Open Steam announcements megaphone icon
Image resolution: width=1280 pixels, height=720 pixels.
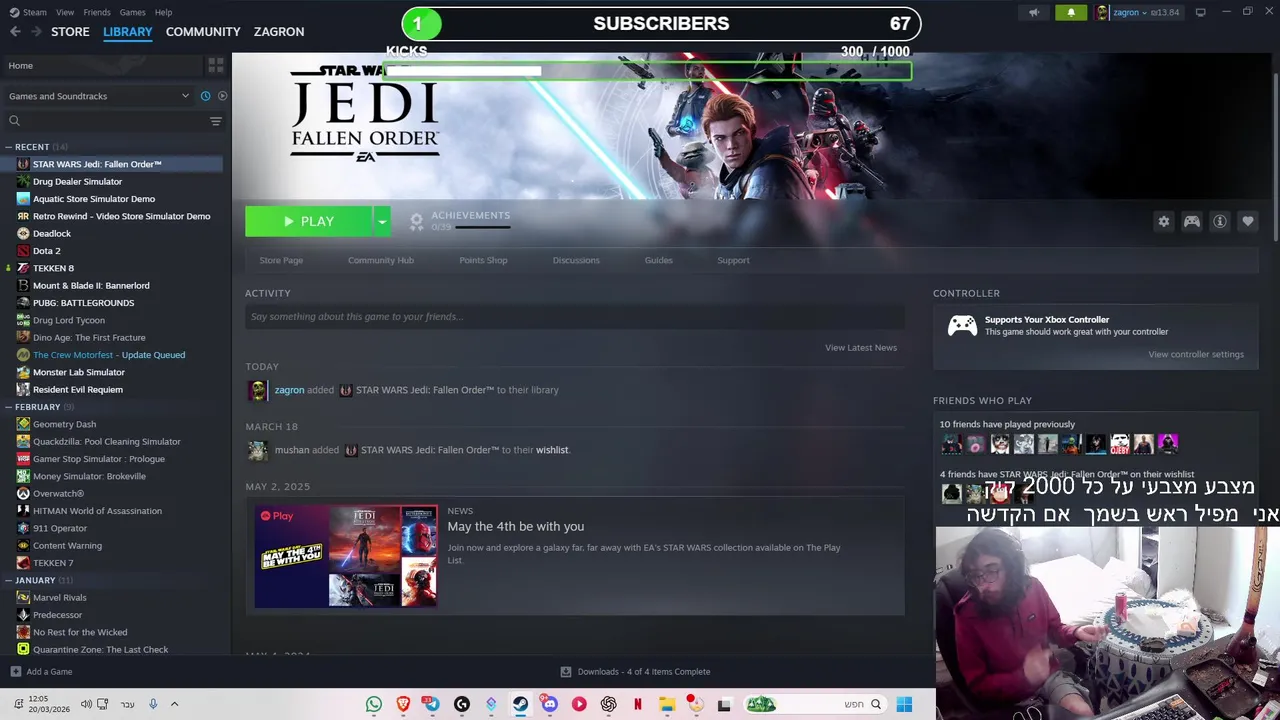pos(1035,13)
